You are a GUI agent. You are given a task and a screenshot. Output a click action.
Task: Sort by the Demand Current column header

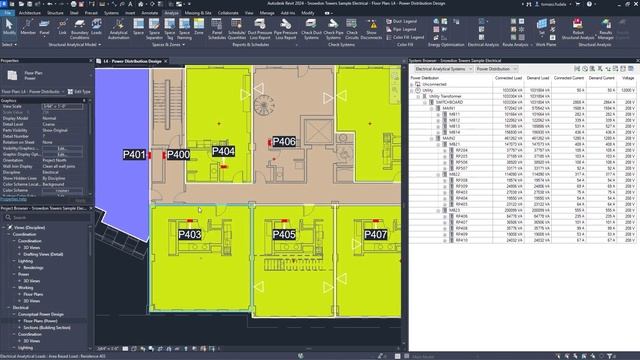click(601, 78)
